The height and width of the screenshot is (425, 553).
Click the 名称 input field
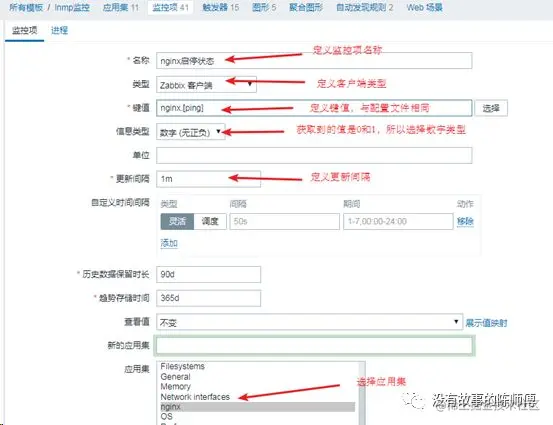314,61
